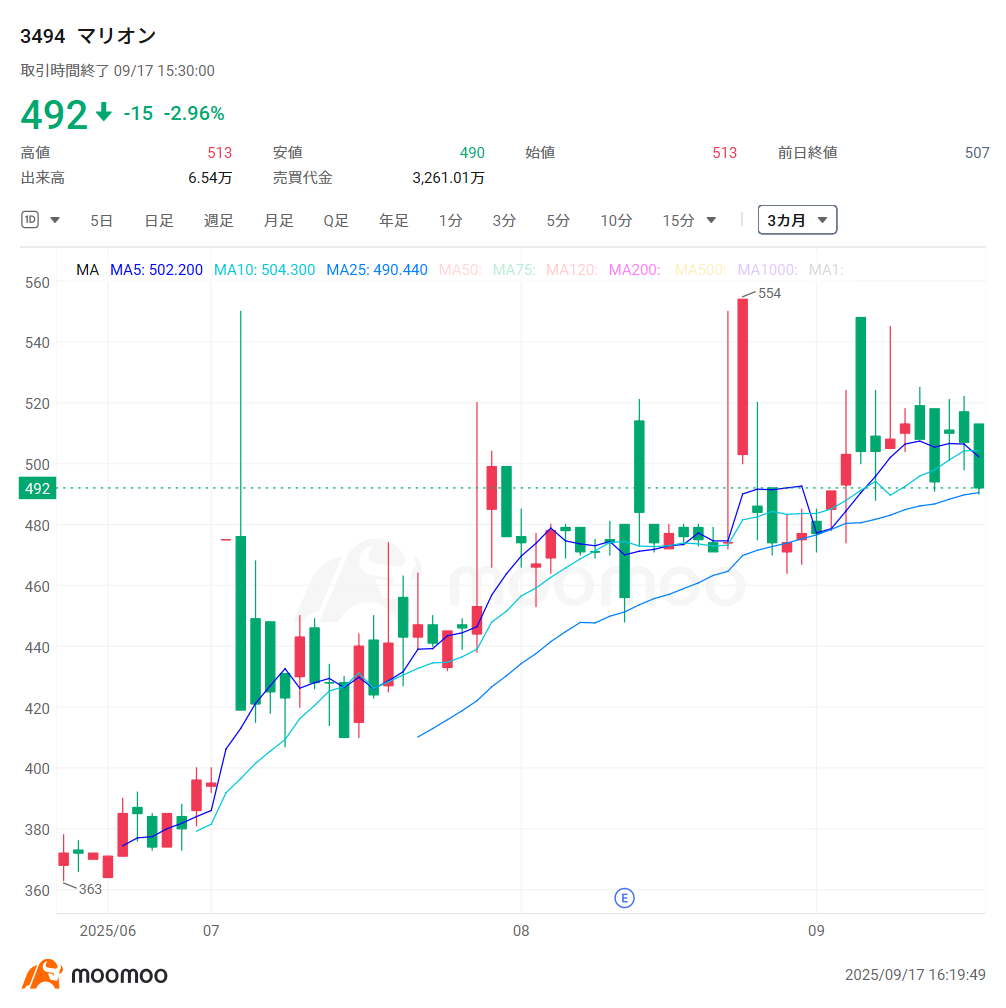
Task: Toggle the MA5 moving average line
Action: 156,270
